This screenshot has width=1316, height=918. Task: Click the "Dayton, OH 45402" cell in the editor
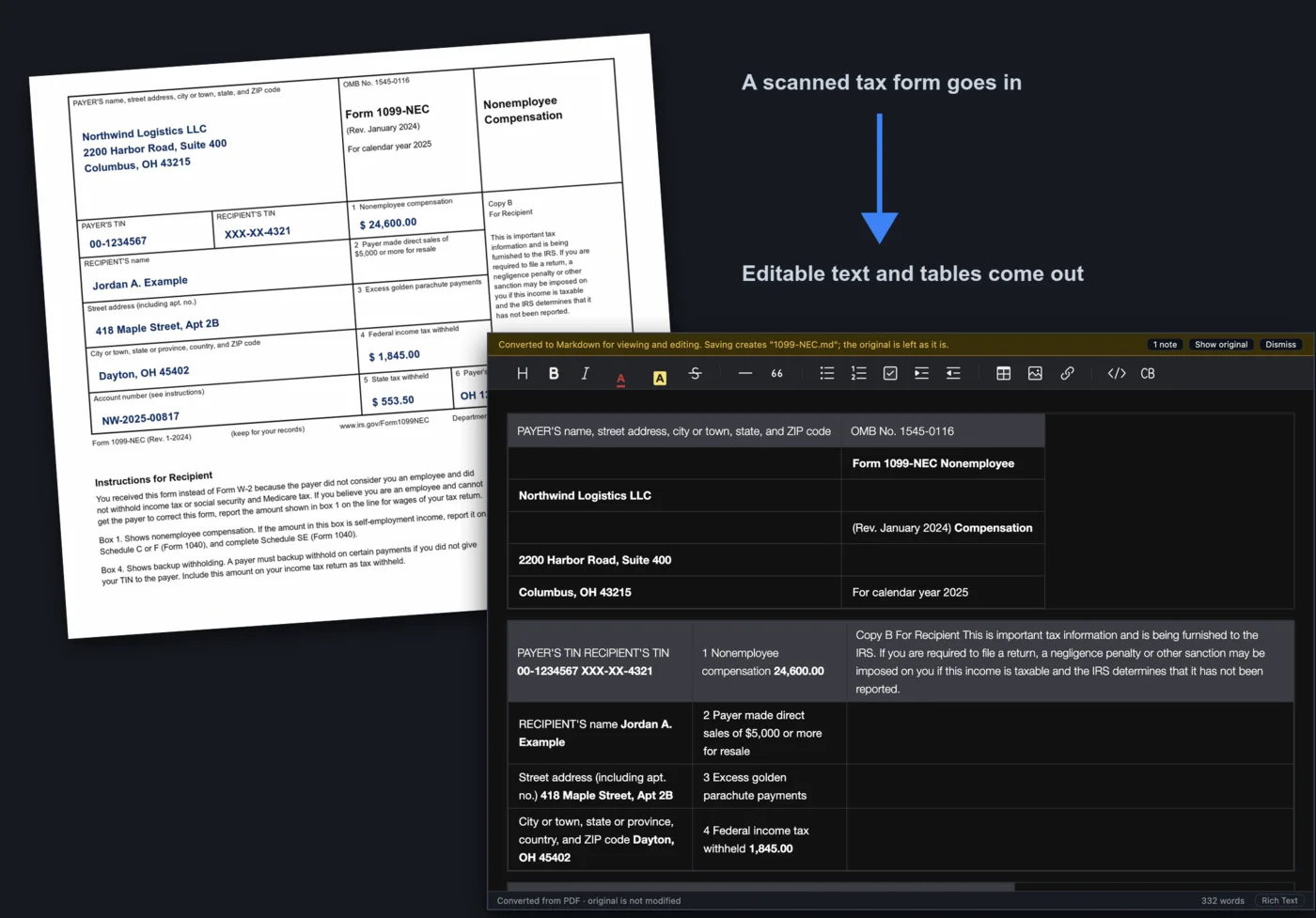600,839
